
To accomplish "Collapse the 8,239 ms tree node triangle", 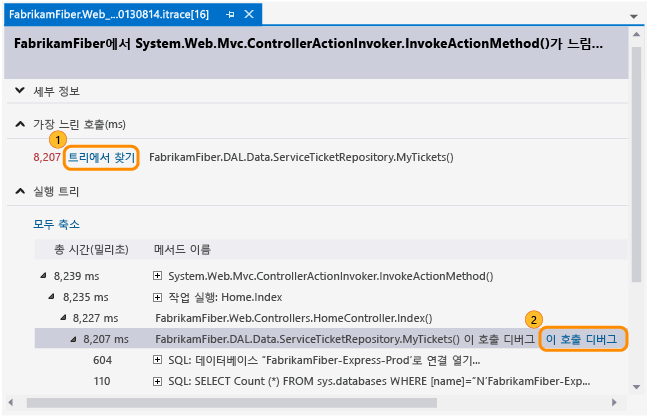I will pos(44,276).
